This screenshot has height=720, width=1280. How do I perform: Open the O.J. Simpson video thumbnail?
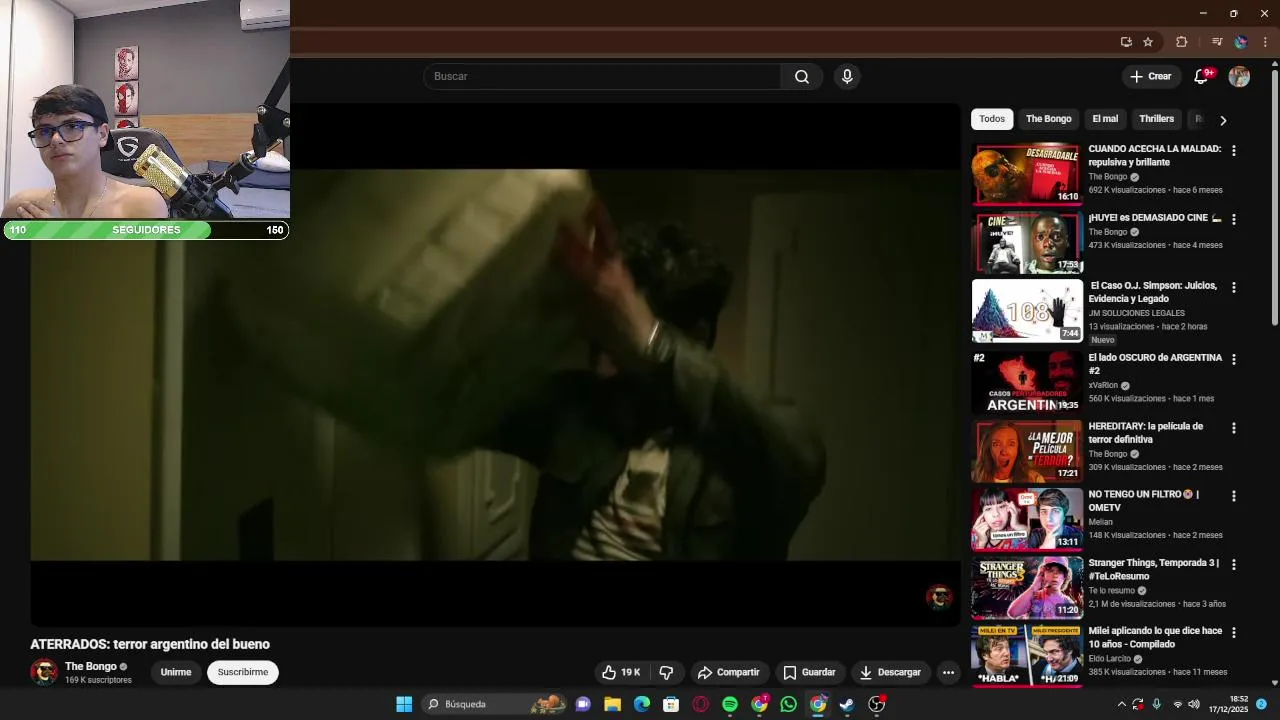(1027, 311)
